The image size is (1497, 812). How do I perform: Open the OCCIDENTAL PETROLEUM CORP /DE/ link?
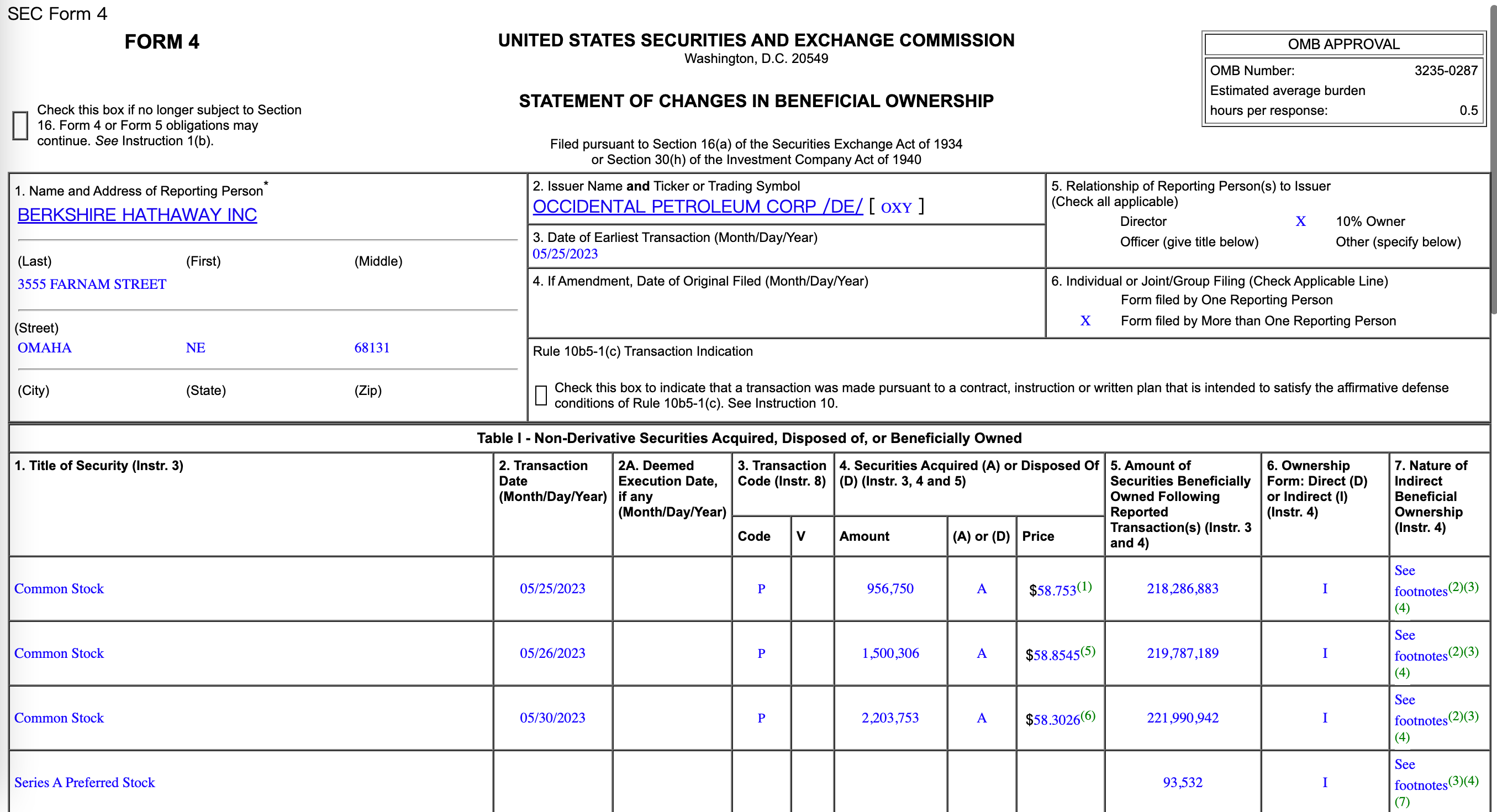tap(697, 207)
